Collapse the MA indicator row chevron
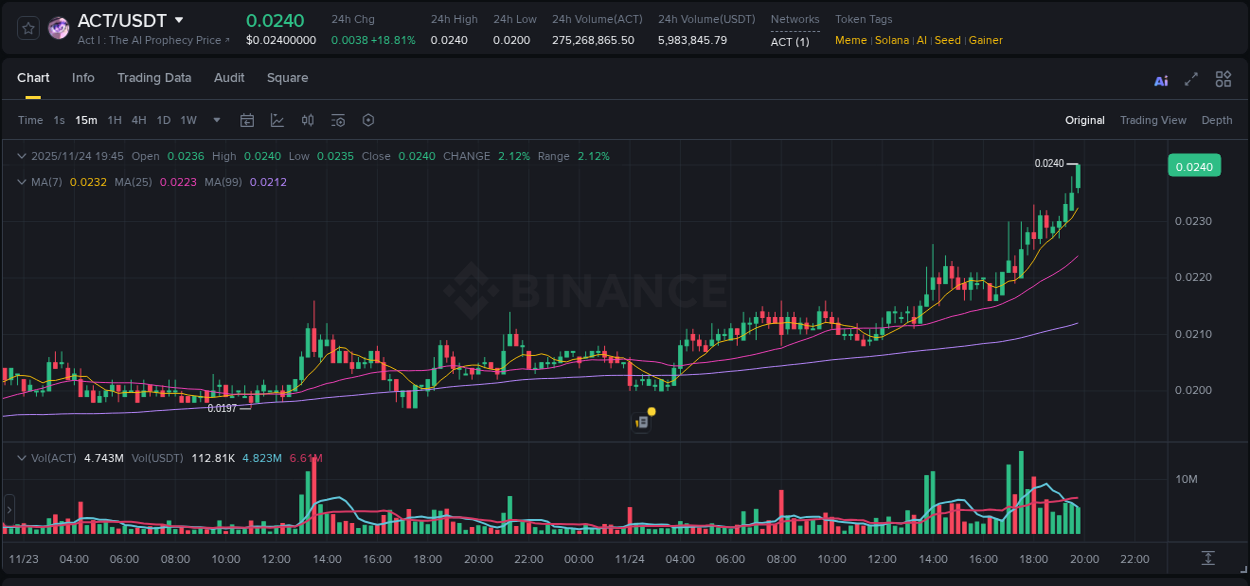This screenshot has height=586, width=1250. [21, 183]
